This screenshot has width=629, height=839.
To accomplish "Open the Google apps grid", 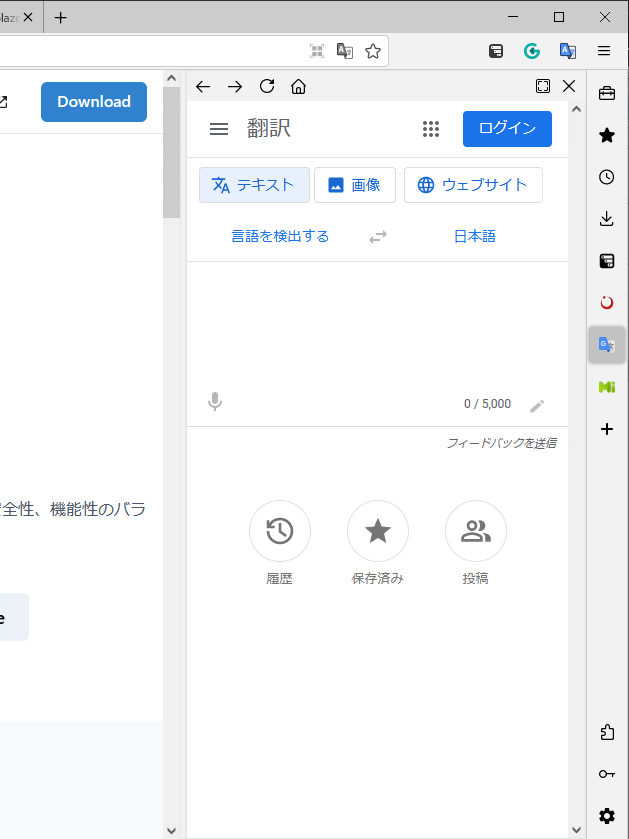I will 431,129.
